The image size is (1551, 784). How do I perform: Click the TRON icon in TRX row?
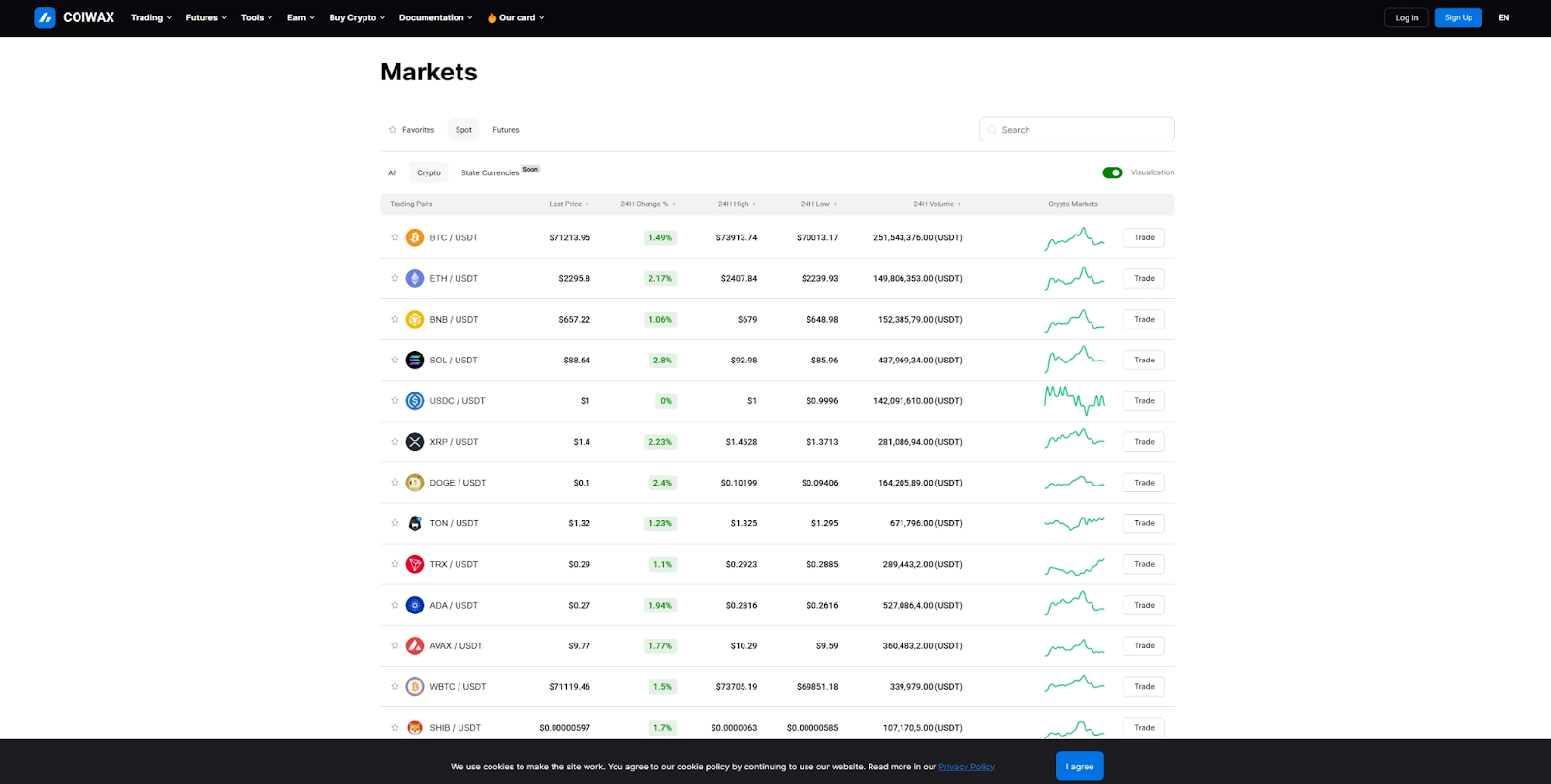[x=415, y=564]
